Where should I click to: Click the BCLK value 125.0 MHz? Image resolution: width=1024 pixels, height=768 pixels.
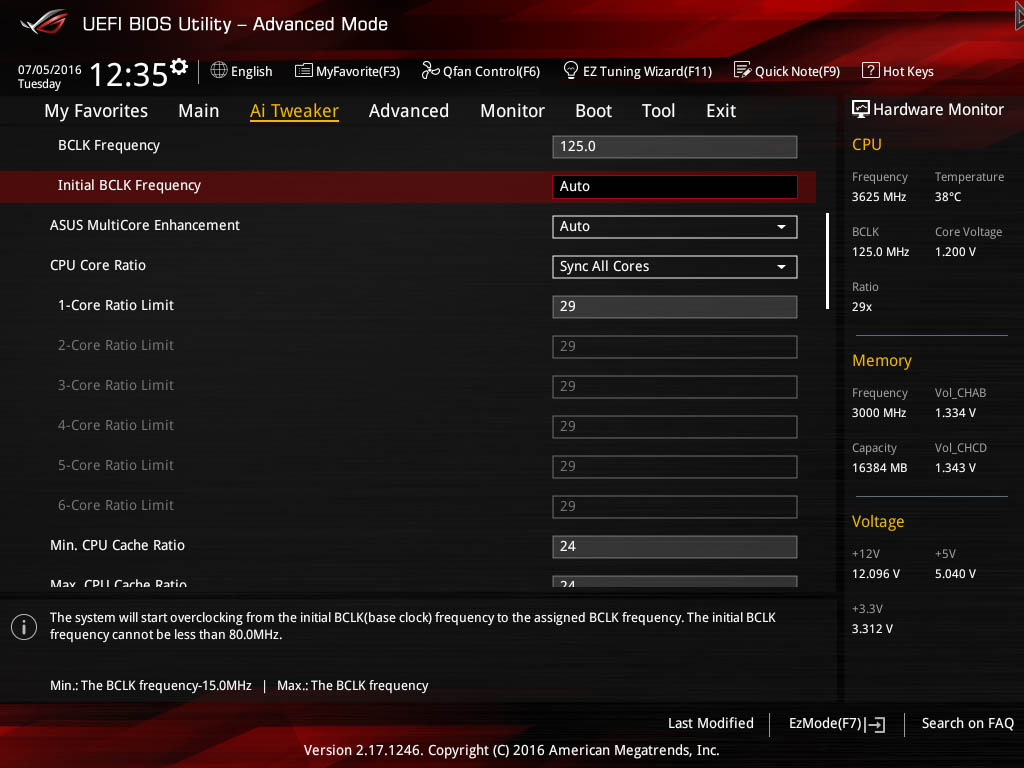pos(880,251)
